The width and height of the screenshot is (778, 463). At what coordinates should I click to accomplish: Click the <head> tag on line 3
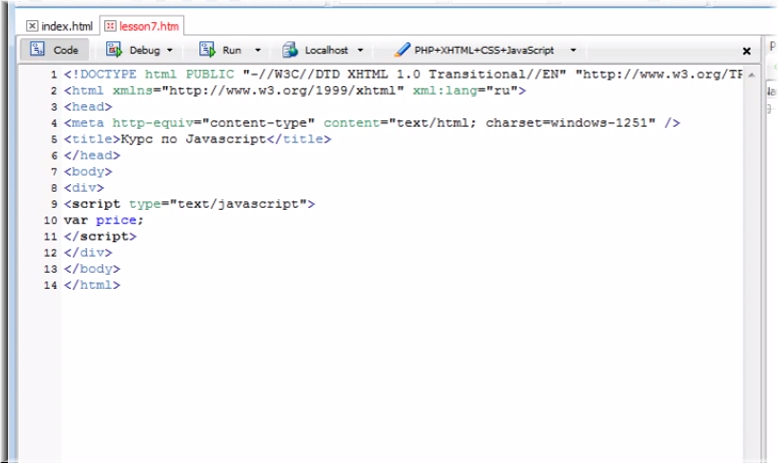88,107
